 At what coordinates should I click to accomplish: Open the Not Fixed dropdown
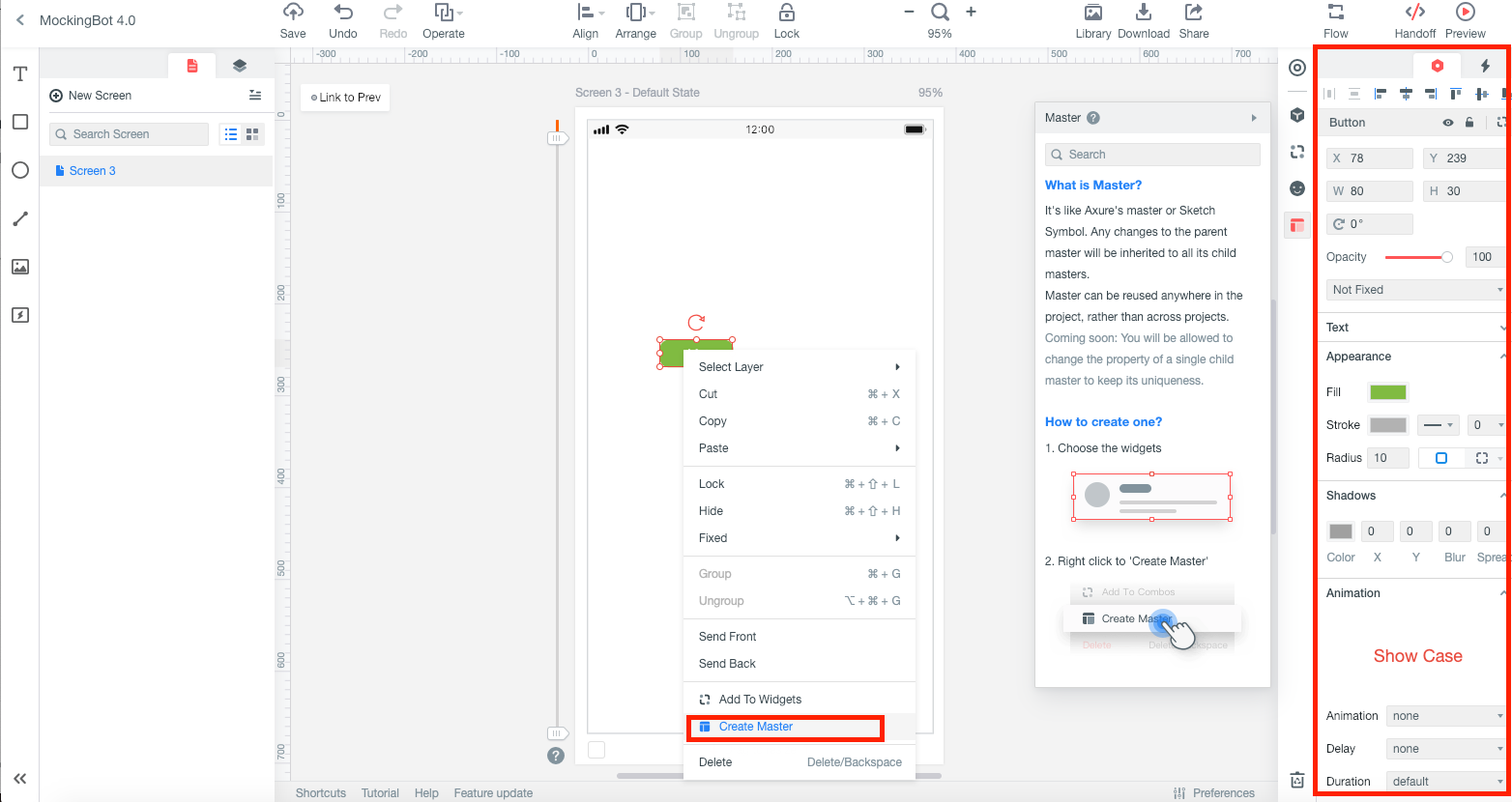pyautogui.click(x=1413, y=289)
